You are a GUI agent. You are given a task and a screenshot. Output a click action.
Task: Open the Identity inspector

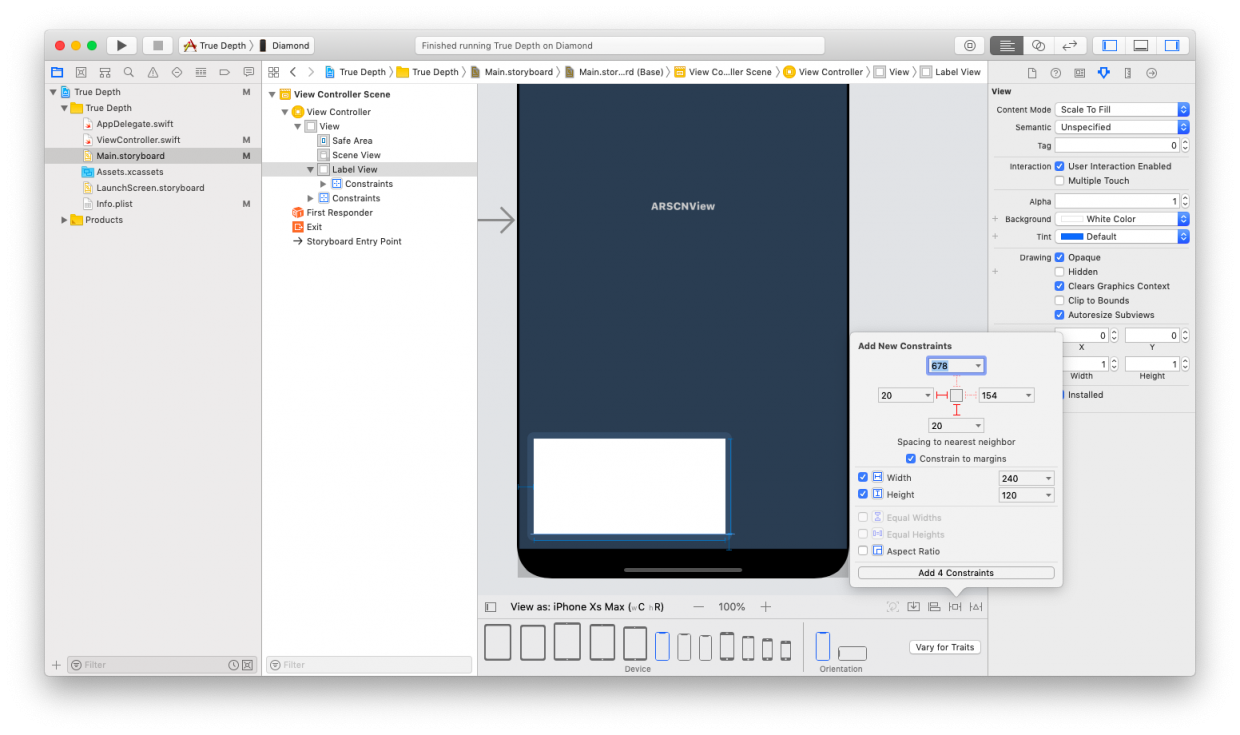pyautogui.click(x=1080, y=72)
